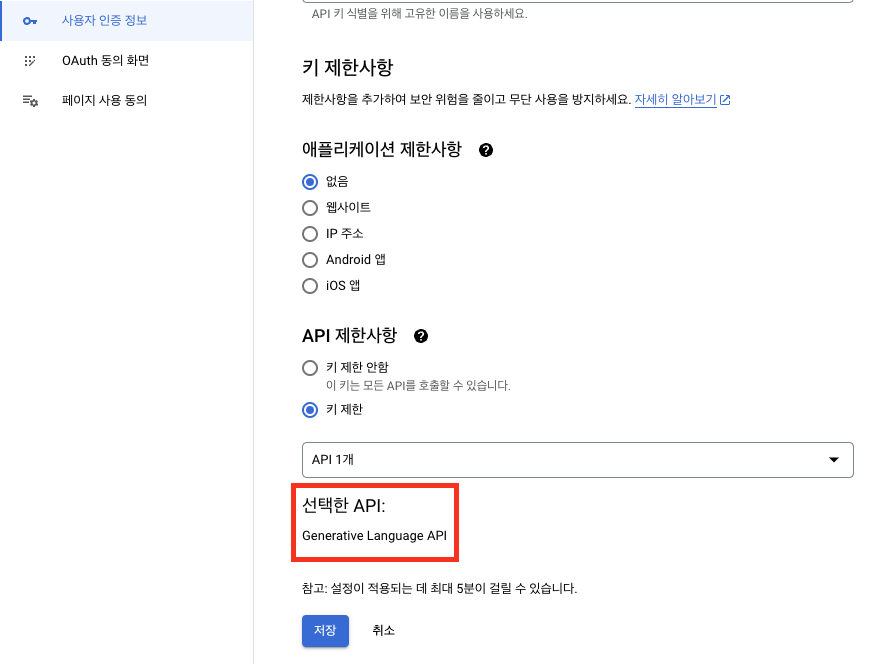Click the 저장 button
The image size is (890, 664).
pos(325,631)
